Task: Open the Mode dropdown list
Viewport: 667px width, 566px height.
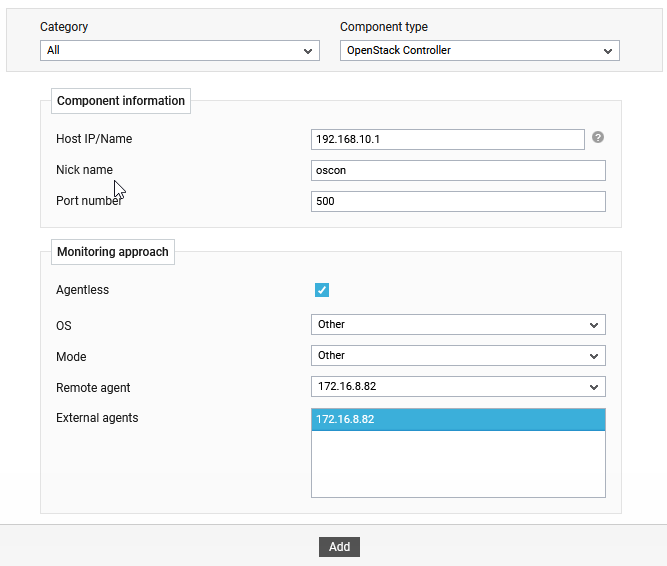Action: [x=458, y=356]
